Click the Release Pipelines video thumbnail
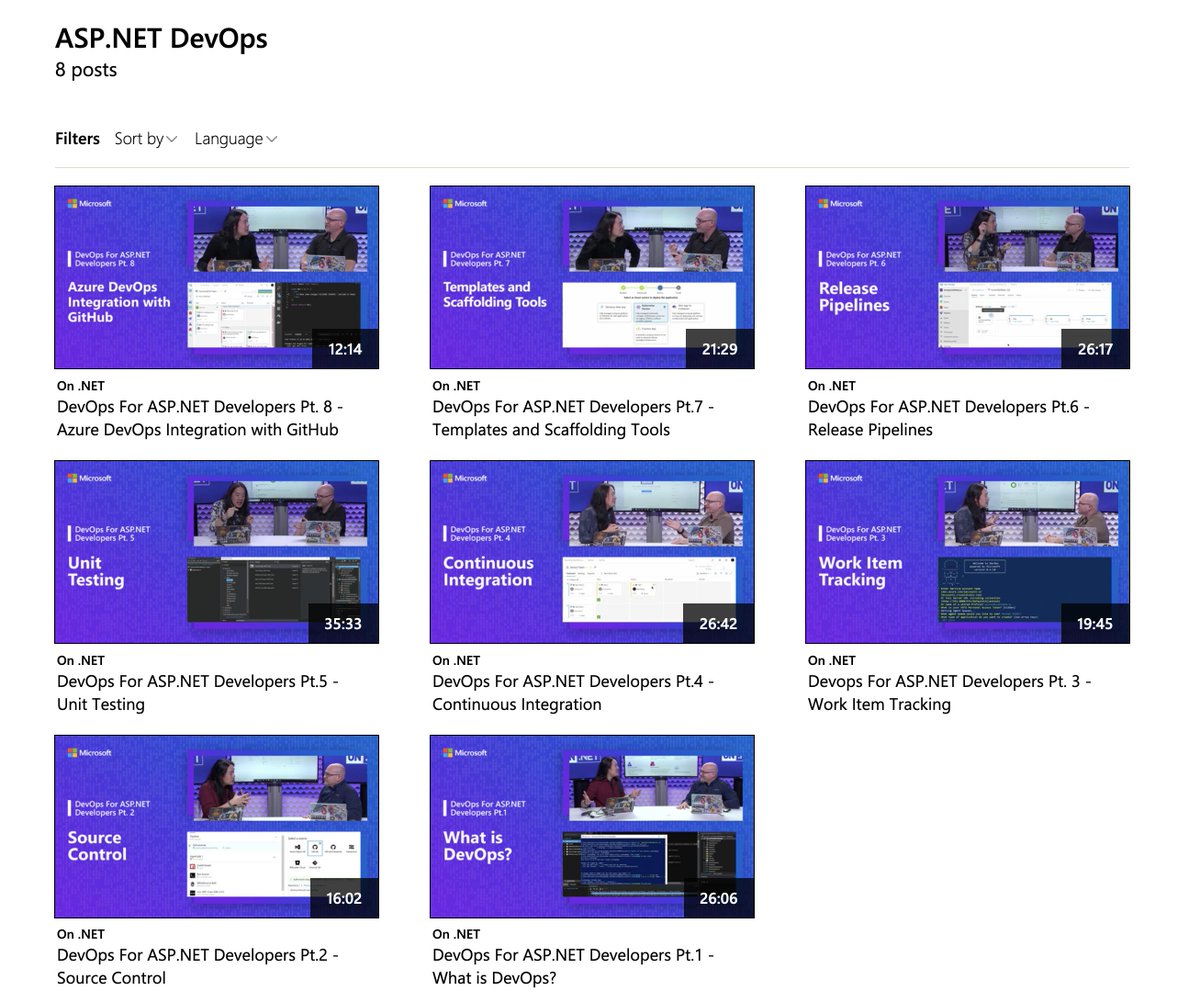The width and height of the screenshot is (1200, 991). pyautogui.click(x=967, y=277)
